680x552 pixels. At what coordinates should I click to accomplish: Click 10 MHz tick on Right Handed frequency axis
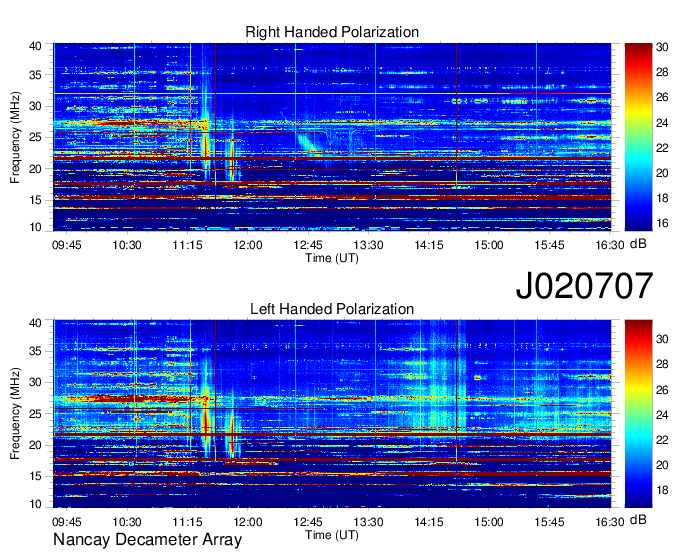35,227
